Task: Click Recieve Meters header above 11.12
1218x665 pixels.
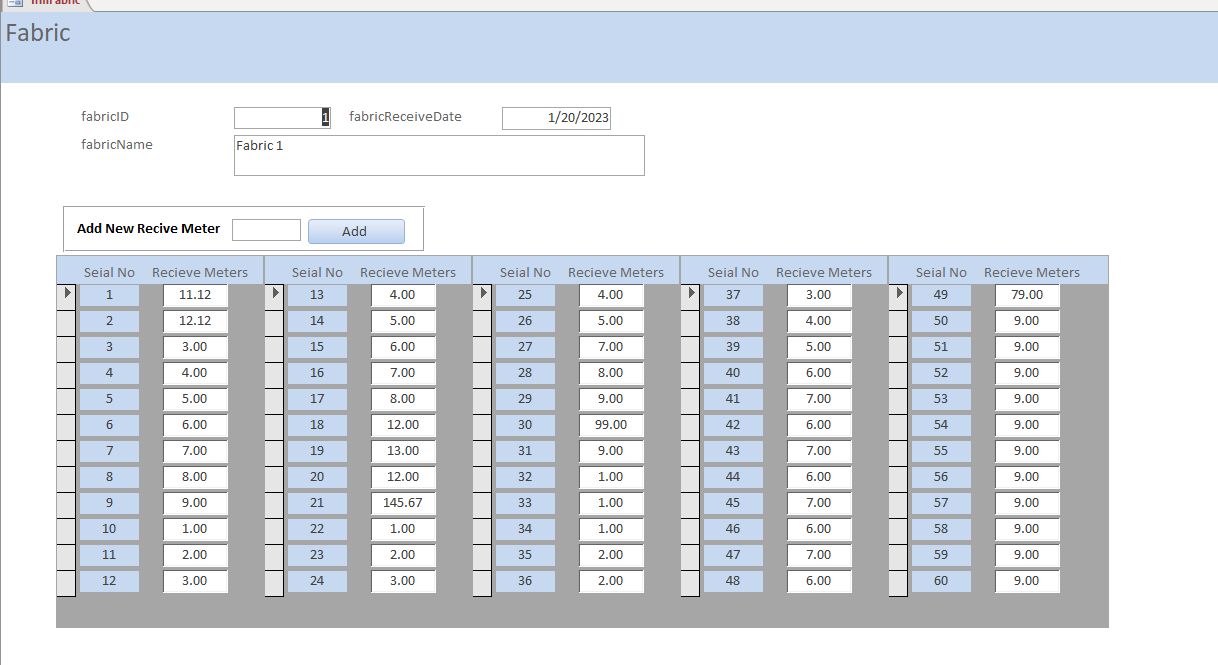Action: [x=200, y=272]
